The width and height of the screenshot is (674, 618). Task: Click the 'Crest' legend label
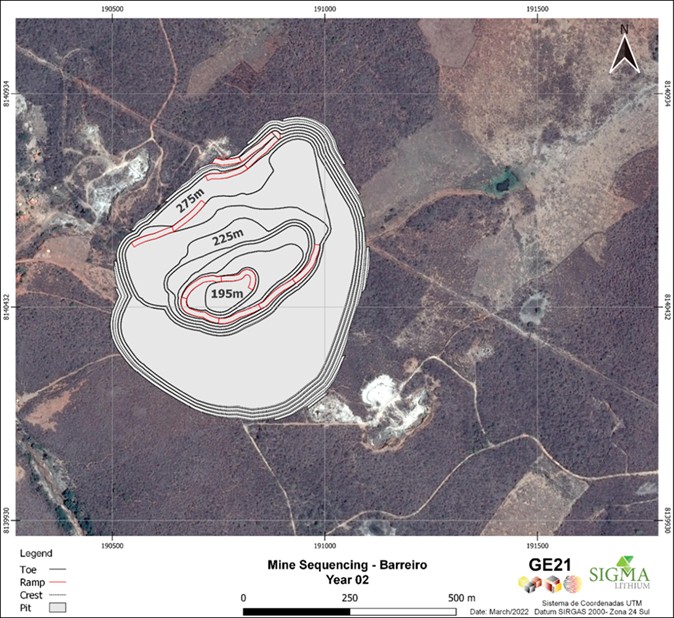[x=31, y=595]
